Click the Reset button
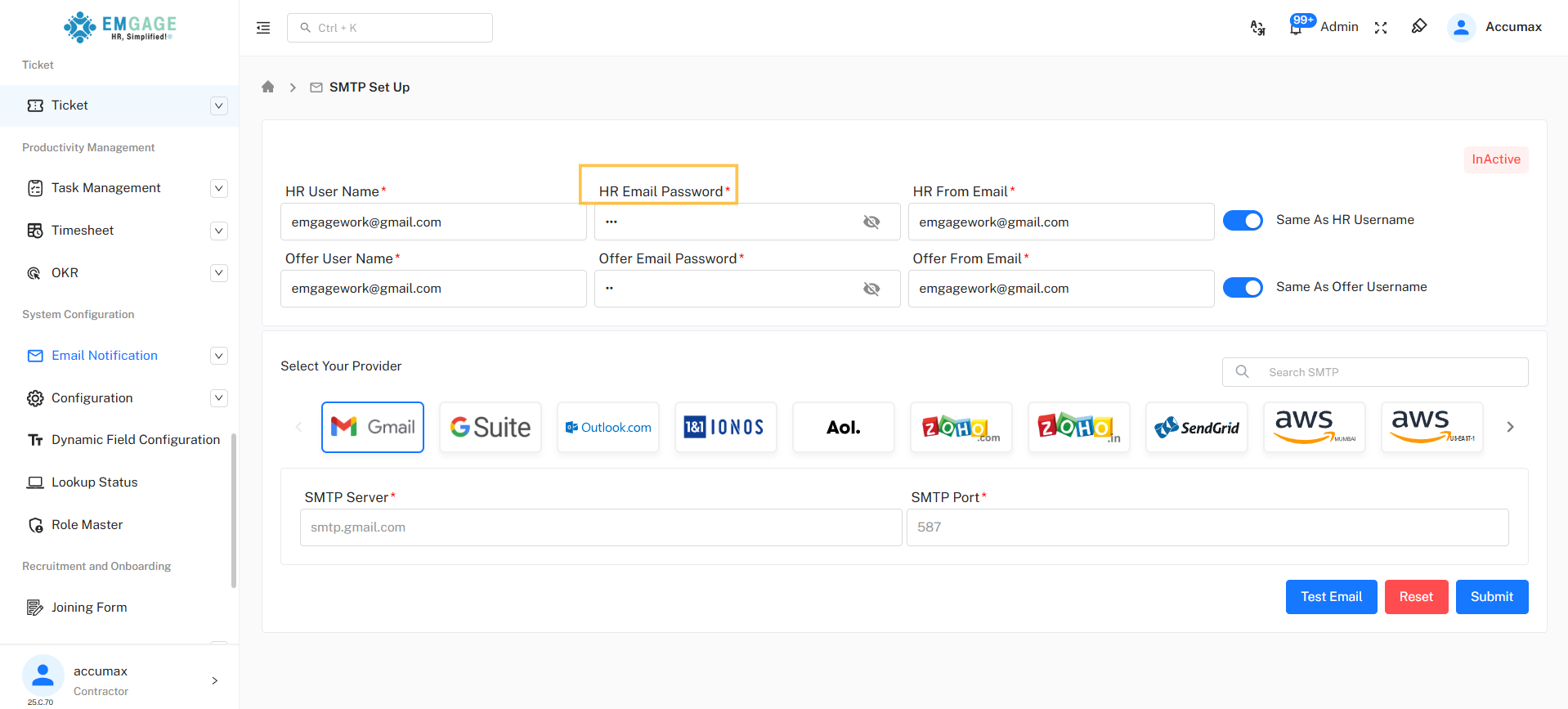Screen dimensions: 1568x709 1416,597
